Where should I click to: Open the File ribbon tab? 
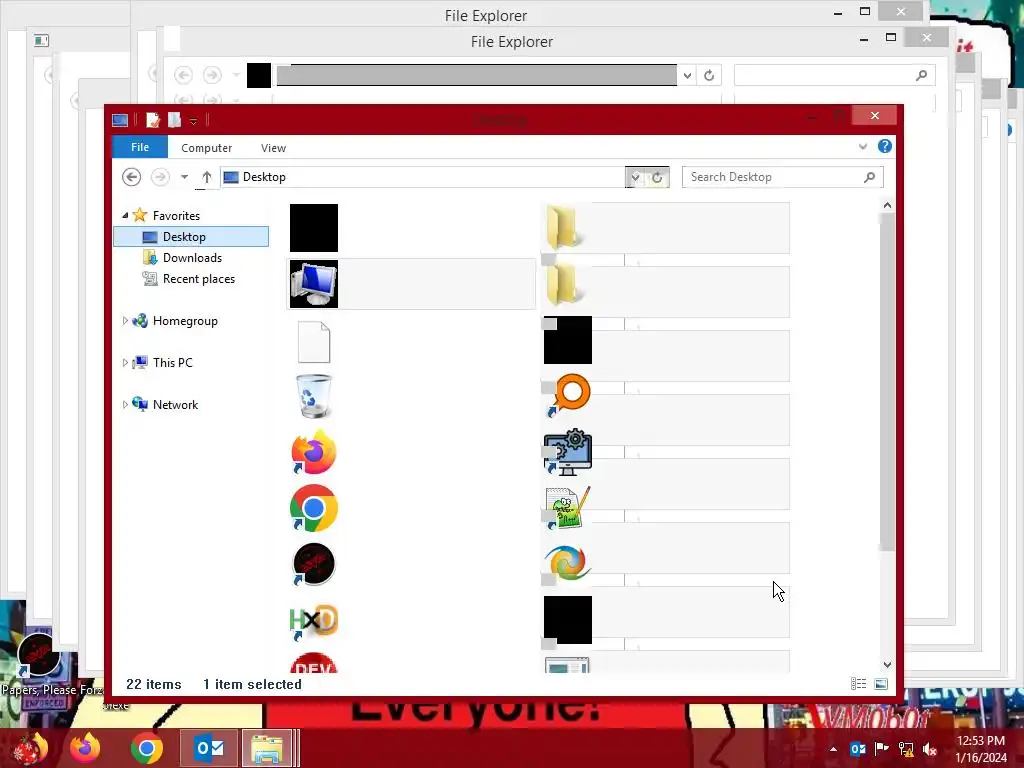tap(140, 148)
